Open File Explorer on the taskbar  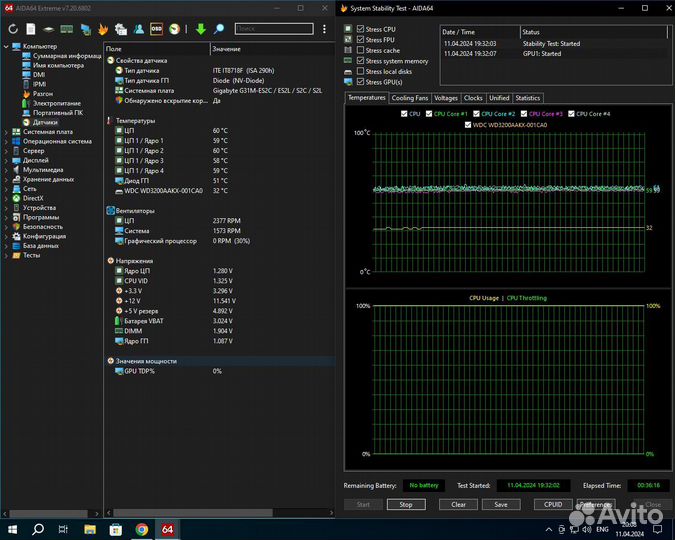(90, 529)
